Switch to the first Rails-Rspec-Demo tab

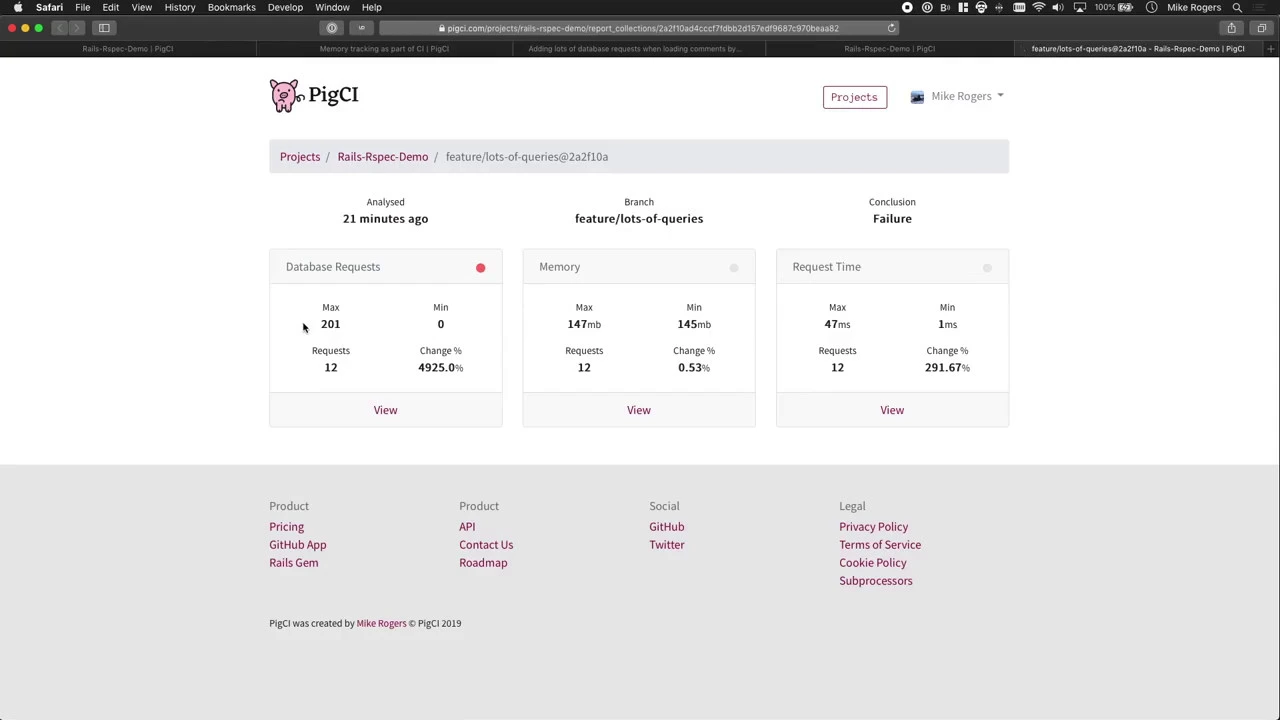[128, 48]
